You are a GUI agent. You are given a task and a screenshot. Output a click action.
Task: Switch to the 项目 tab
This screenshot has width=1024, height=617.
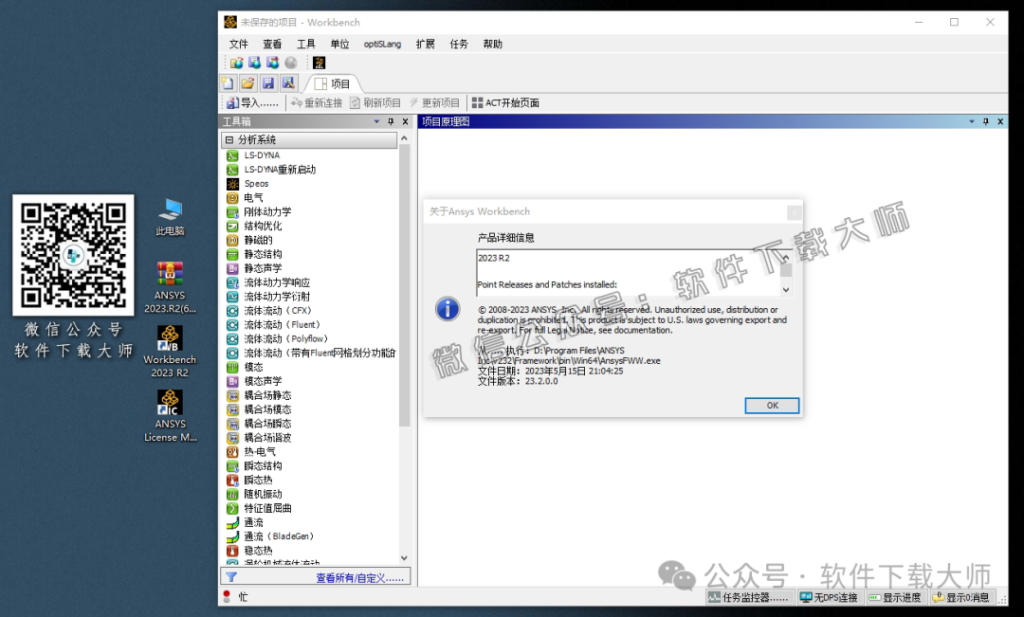pos(333,83)
